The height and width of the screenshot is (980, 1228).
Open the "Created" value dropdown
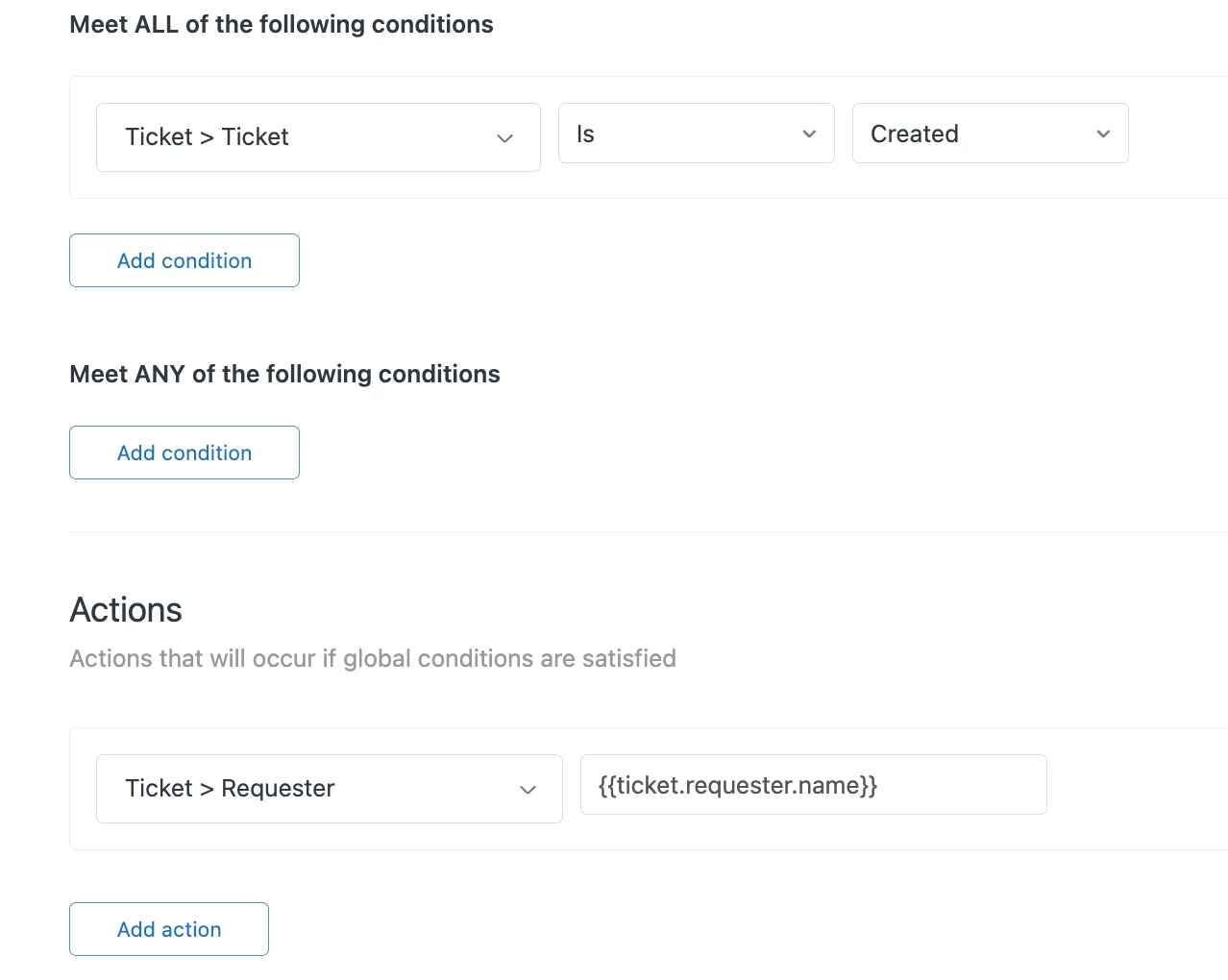[990, 134]
